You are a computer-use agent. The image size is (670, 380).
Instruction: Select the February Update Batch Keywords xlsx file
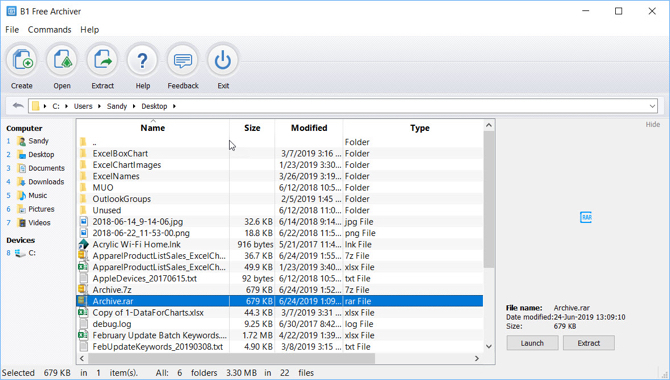click(x=280, y=336)
